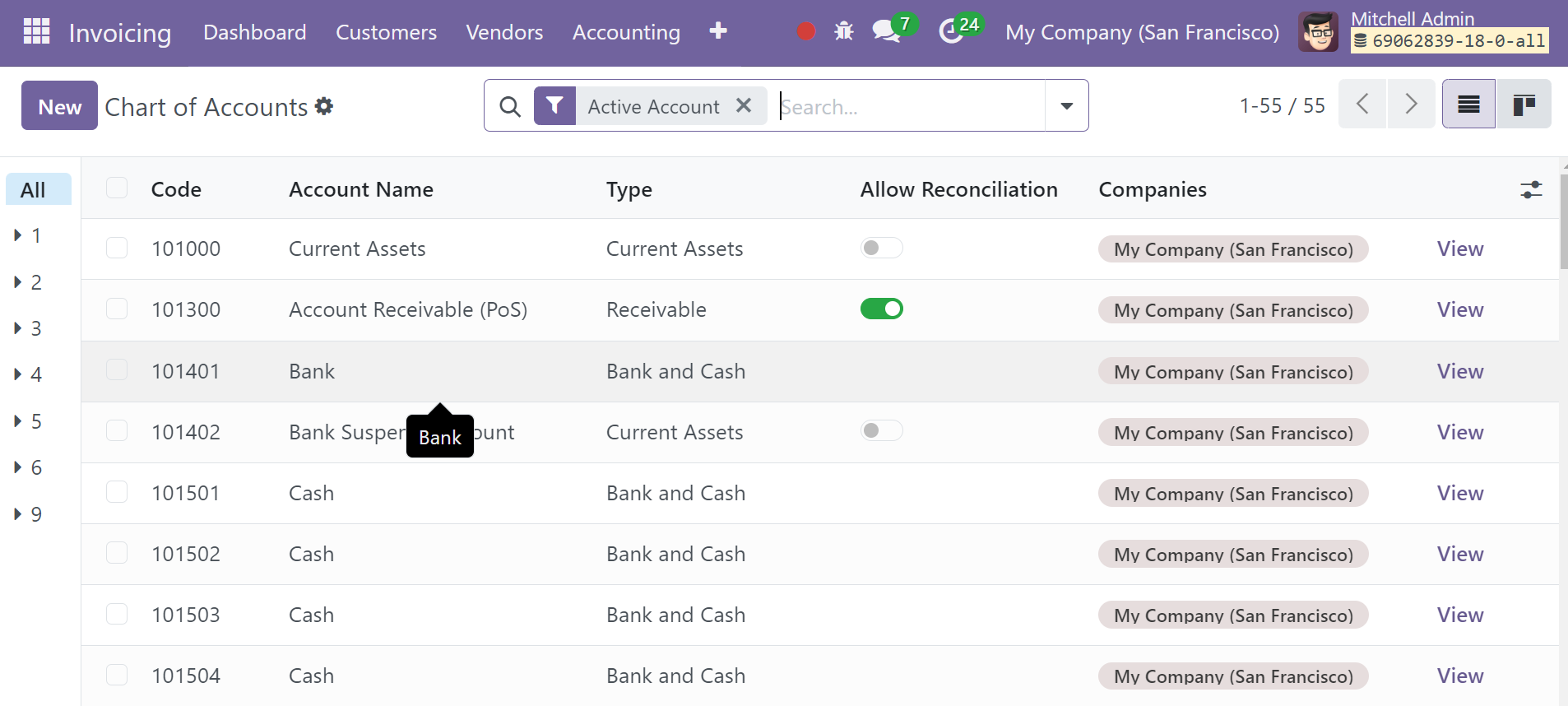
Task: Remove the Active Account filter facet
Action: [x=744, y=105]
